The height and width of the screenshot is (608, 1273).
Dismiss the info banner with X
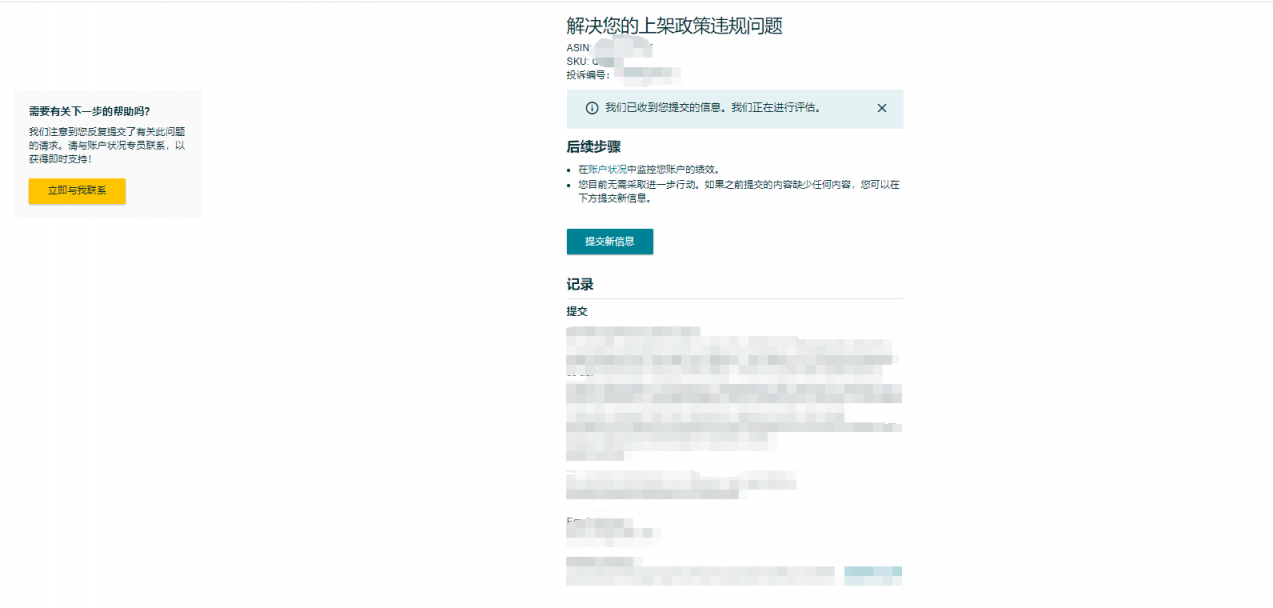(x=882, y=108)
